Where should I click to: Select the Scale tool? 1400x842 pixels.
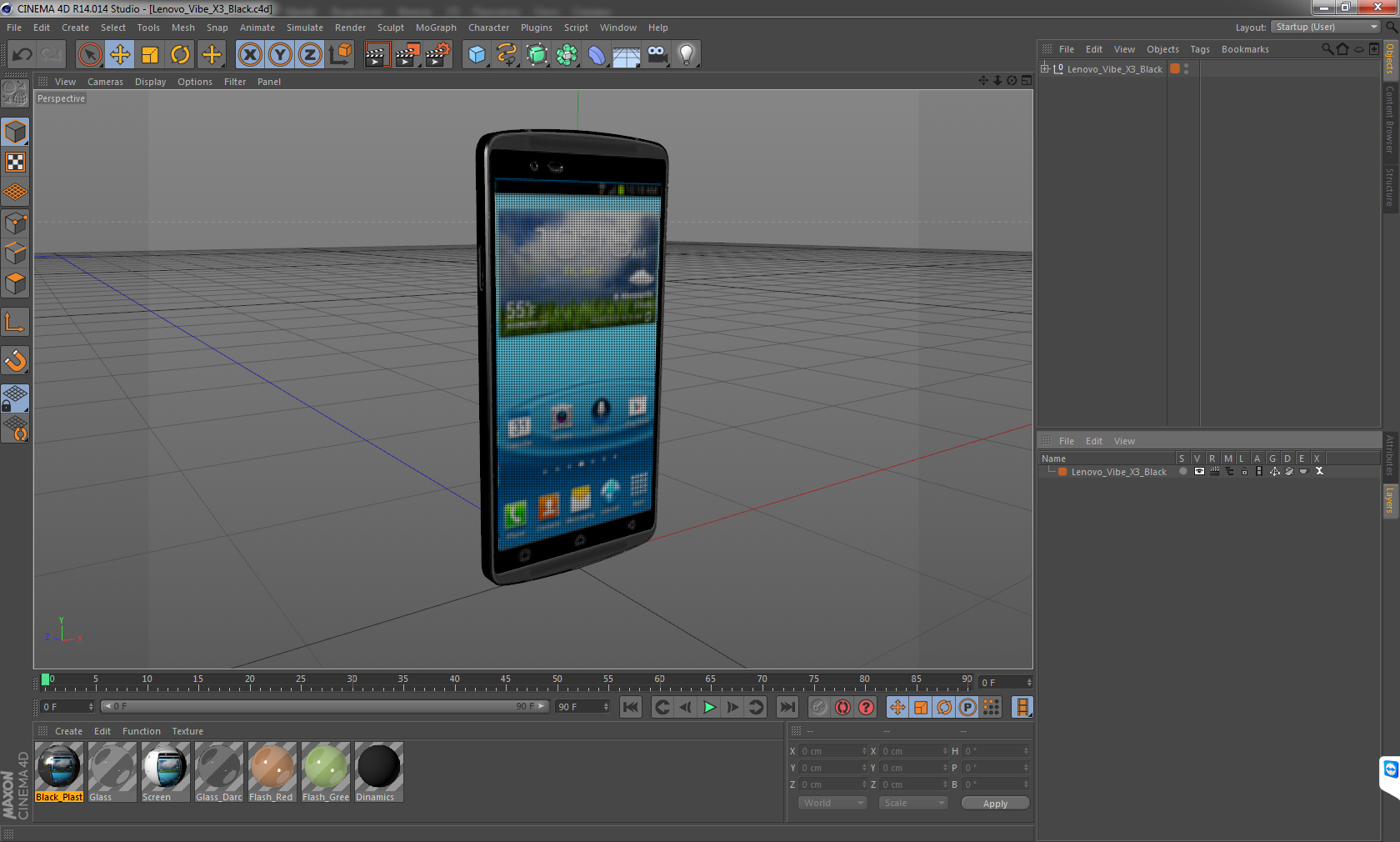tap(150, 55)
